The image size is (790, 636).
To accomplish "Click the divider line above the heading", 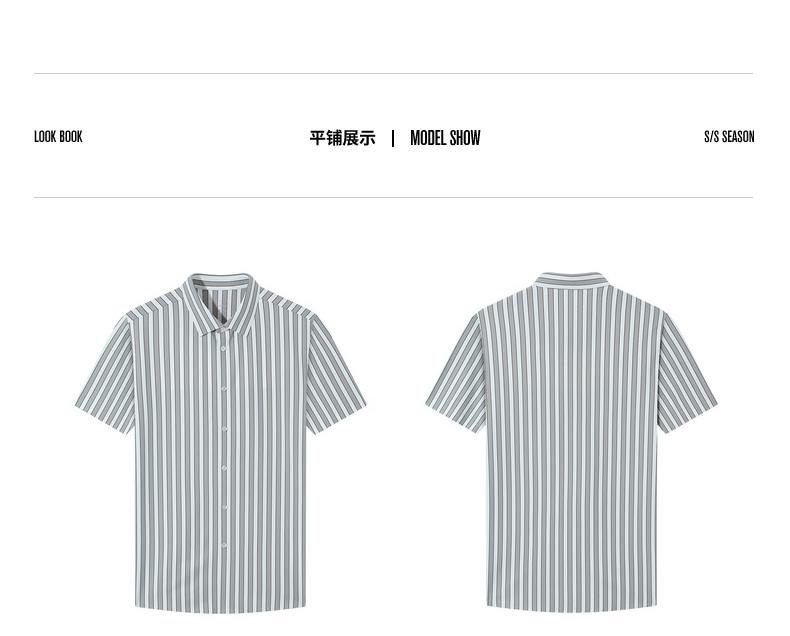I will click(393, 74).
